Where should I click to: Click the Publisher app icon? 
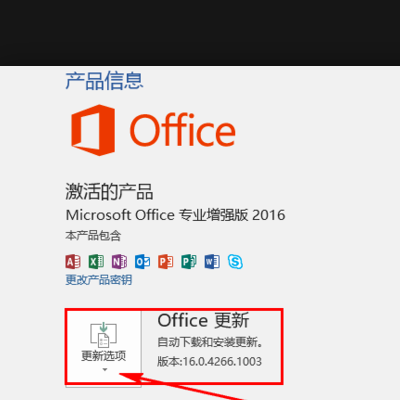[x=189, y=262]
